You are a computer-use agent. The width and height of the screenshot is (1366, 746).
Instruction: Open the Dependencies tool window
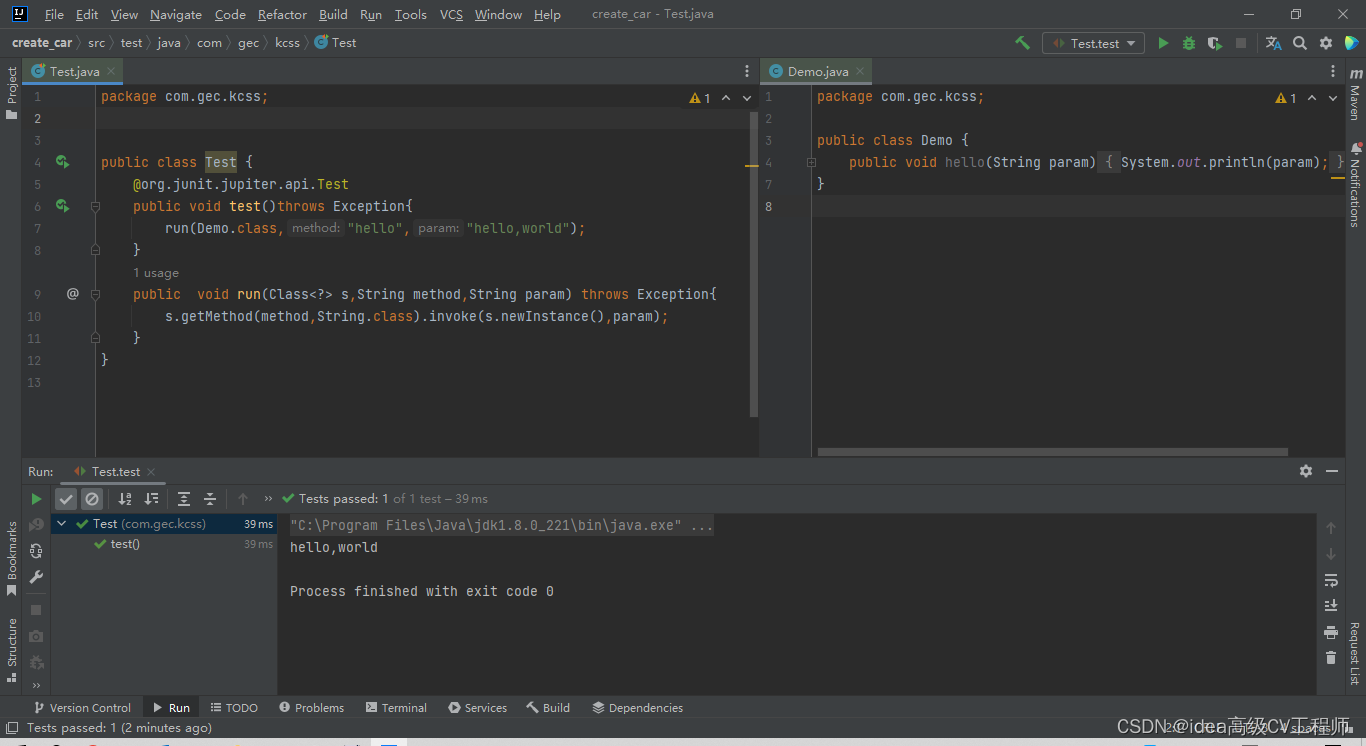tap(637, 708)
